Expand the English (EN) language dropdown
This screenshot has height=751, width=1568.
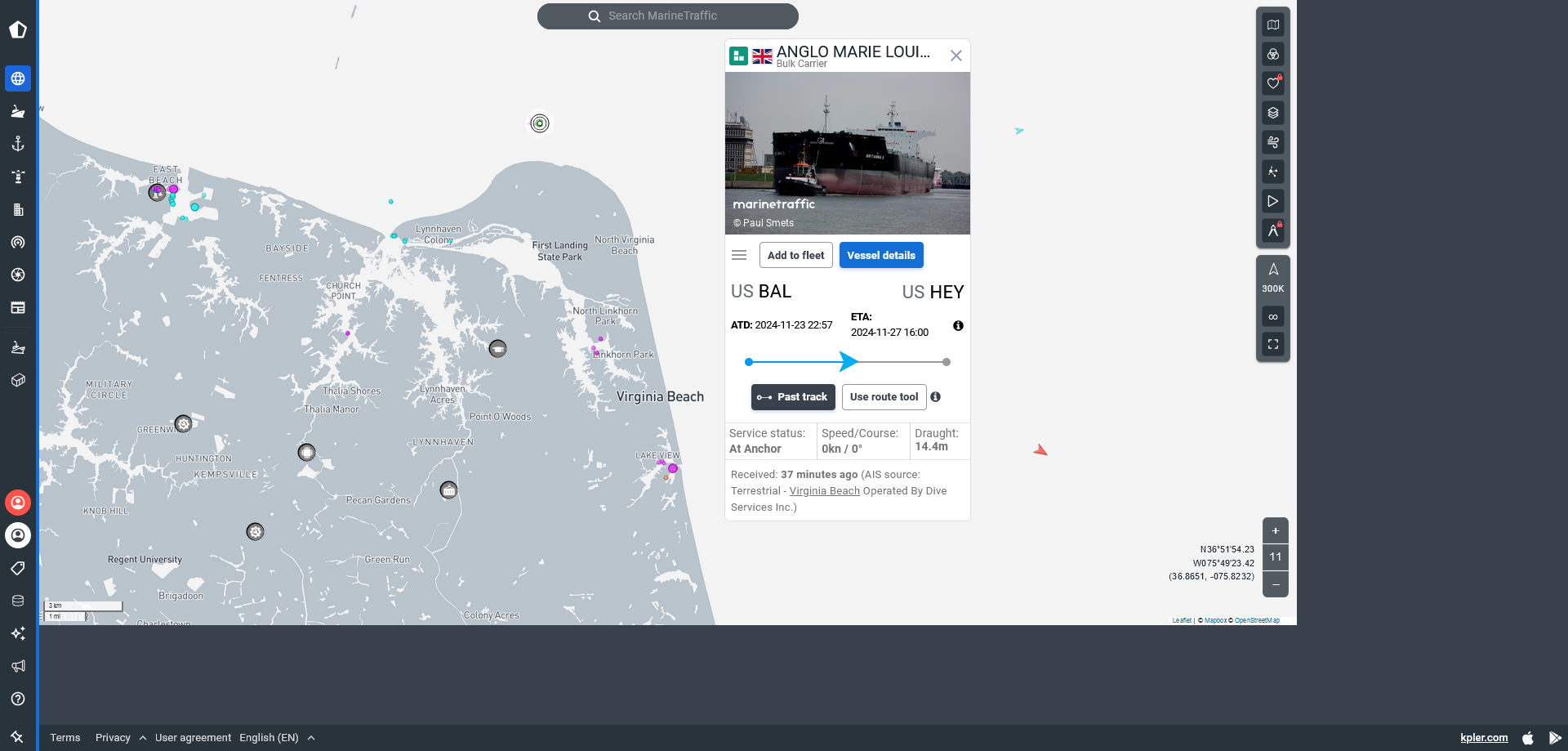coord(277,738)
